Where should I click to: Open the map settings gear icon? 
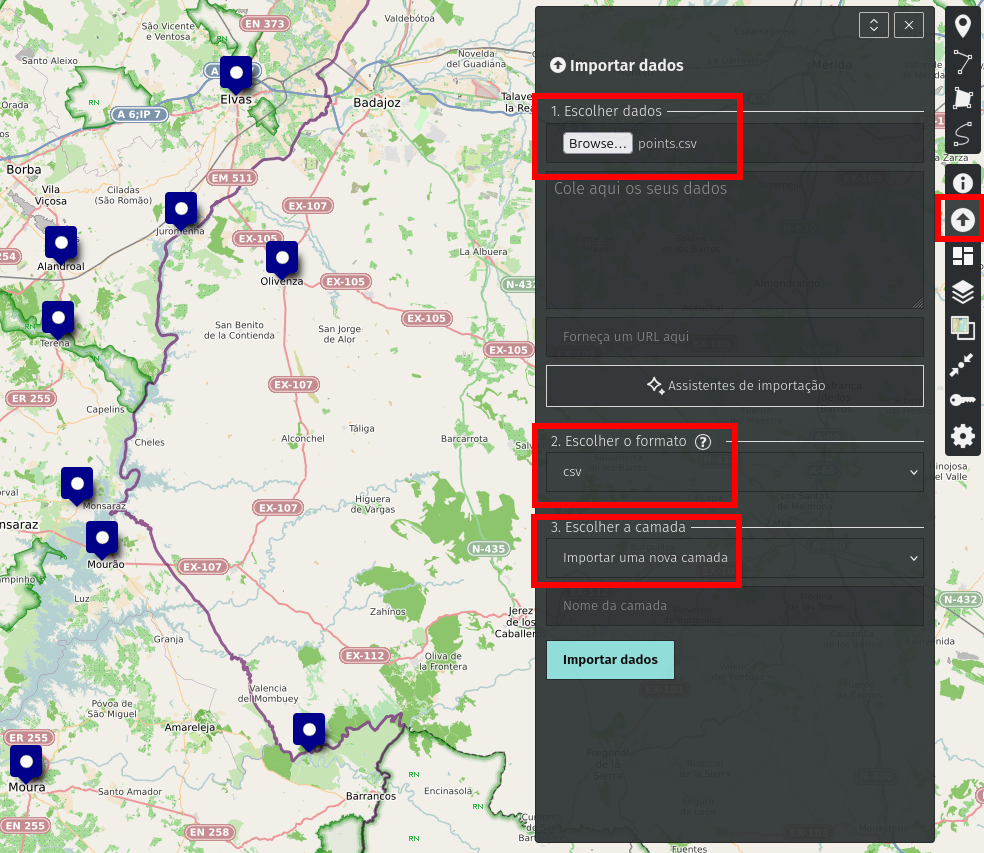(963, 436)
